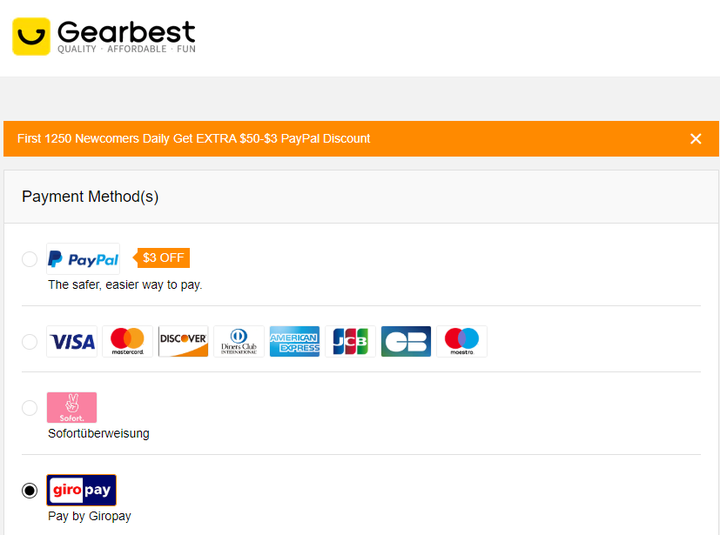This screenshot has width=720, height=535.
Task: Click the Discover card icon
Action: pos(183,341)
